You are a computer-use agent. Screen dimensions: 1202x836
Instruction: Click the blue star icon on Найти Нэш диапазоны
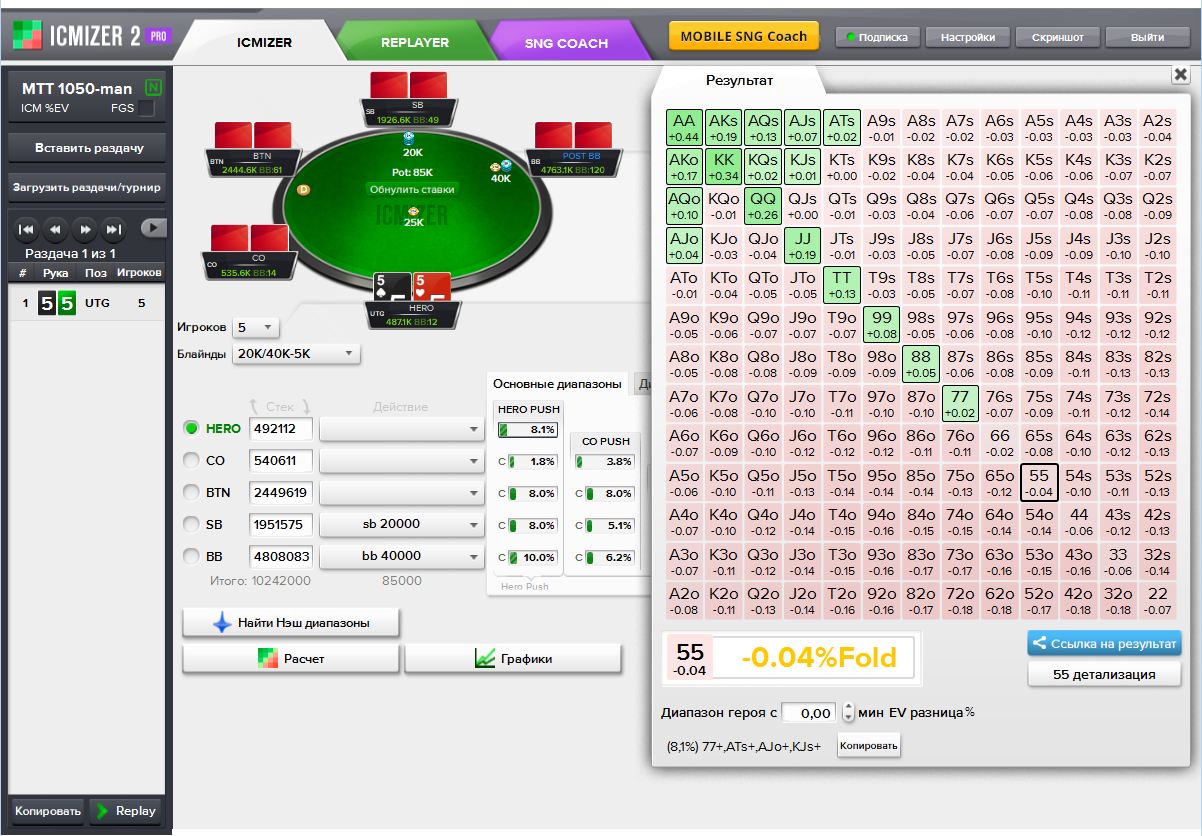tap(222, 623)
